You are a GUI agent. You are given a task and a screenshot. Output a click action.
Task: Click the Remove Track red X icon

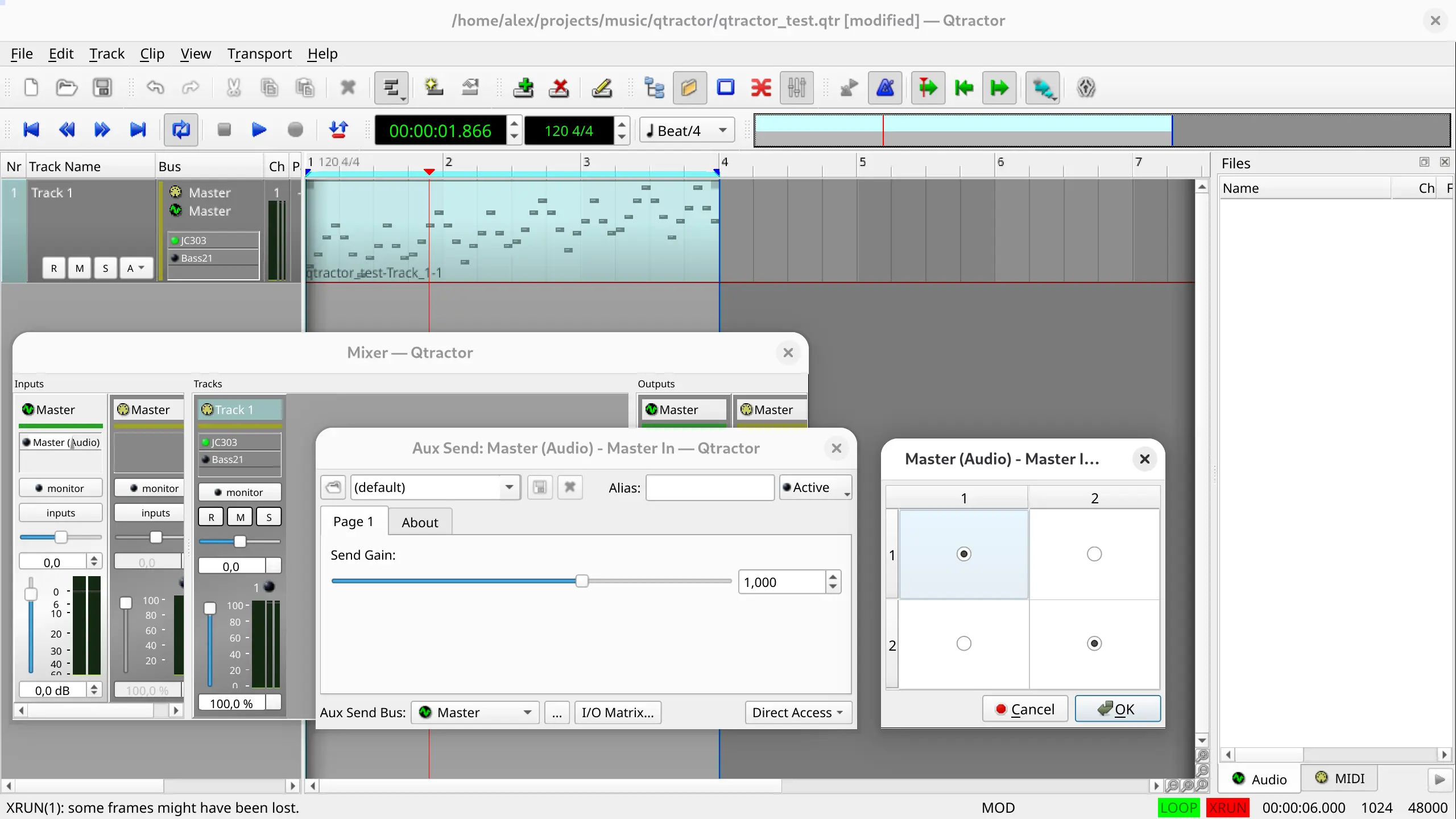pos(559,88)
